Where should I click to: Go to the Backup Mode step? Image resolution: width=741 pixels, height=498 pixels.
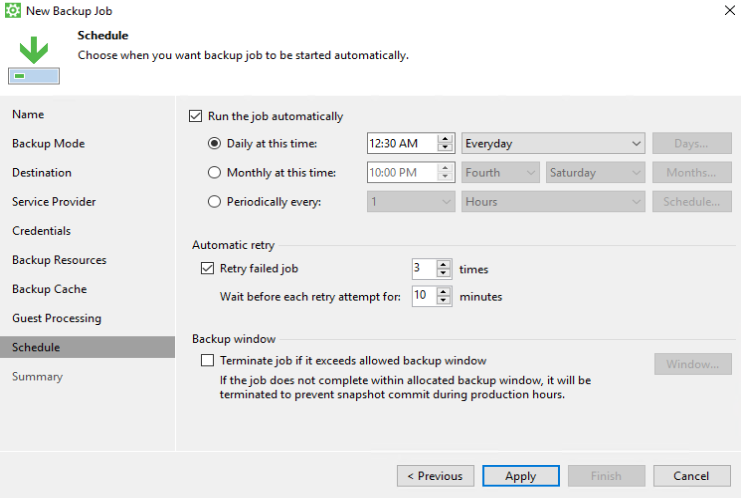[48, 144]
